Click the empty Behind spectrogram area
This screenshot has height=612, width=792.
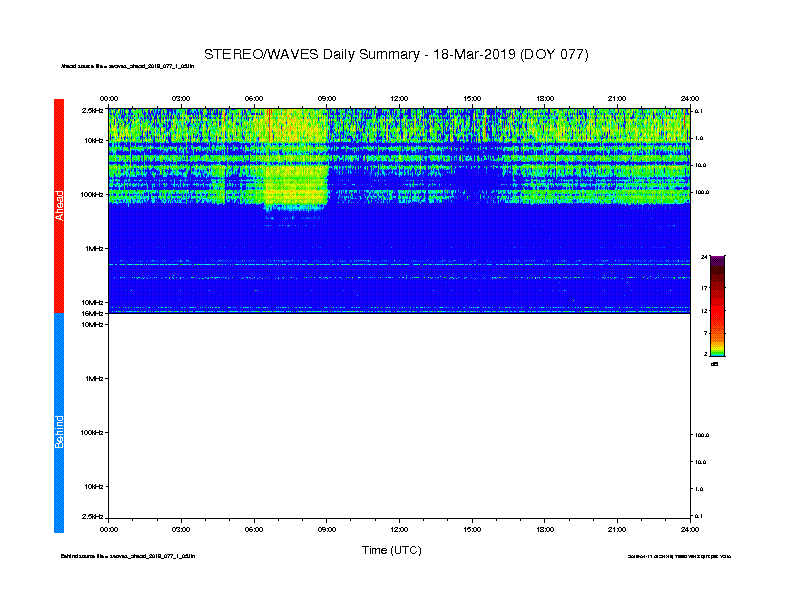point(400,420)
